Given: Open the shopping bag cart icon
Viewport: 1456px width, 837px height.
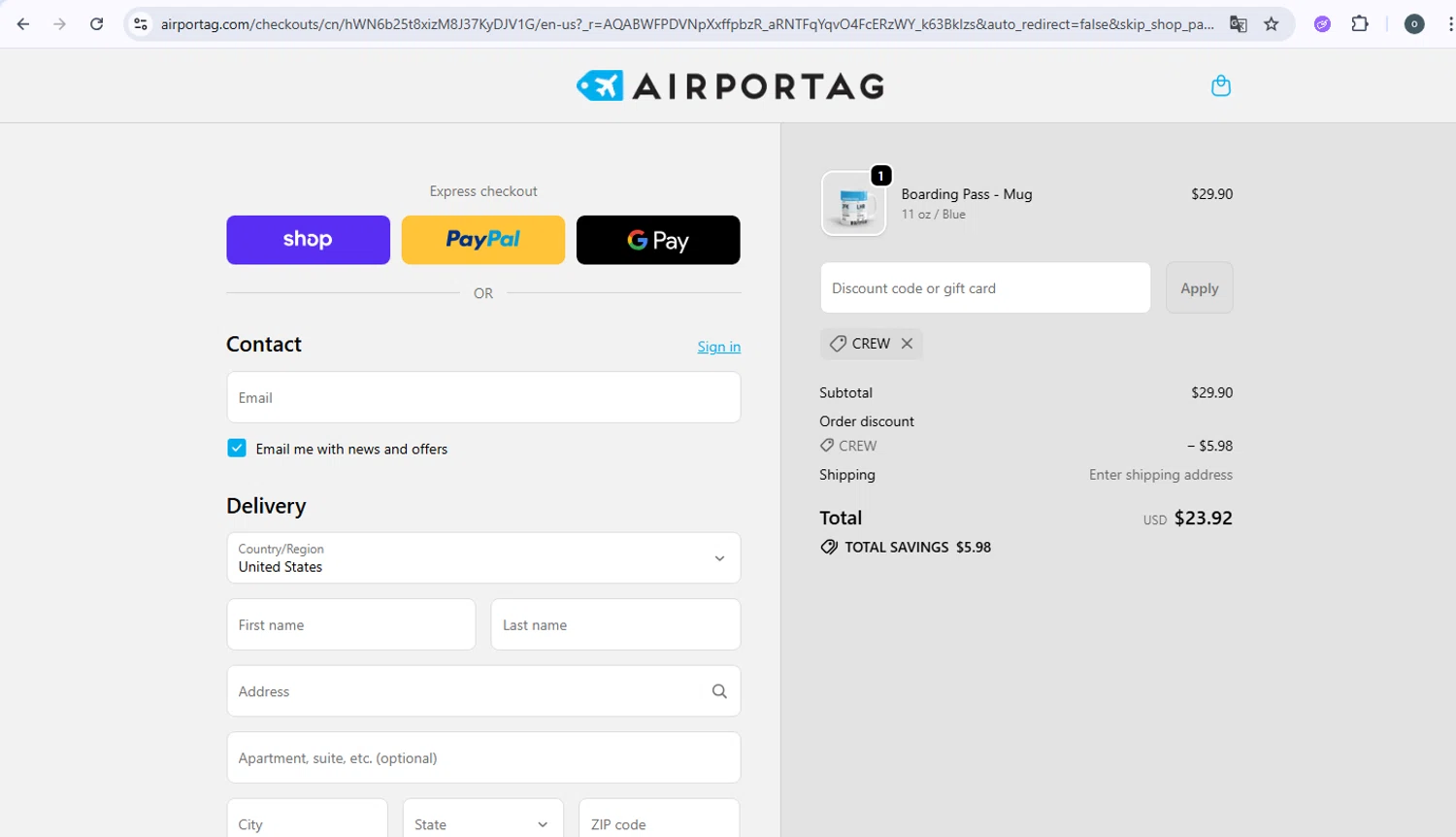Looking at the screenshot, I should click(1221, 85).
